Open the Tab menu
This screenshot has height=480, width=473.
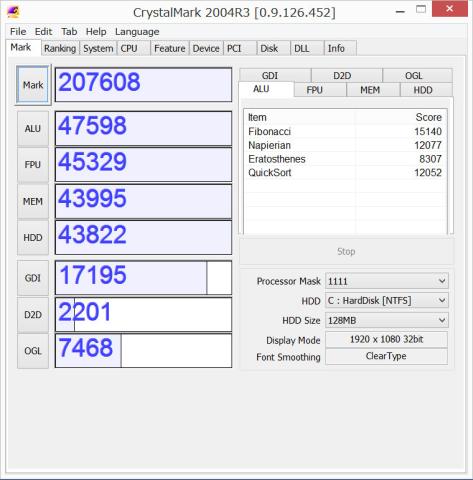(x=69, y=32)
